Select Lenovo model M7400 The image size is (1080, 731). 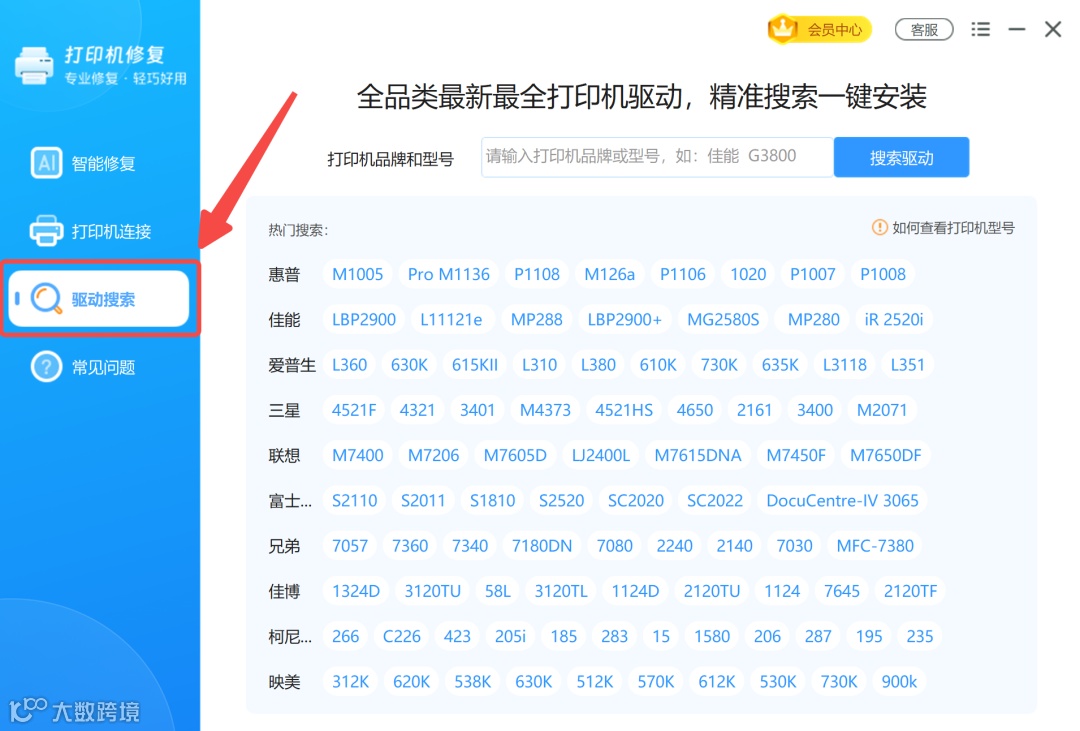coord(357,455)
